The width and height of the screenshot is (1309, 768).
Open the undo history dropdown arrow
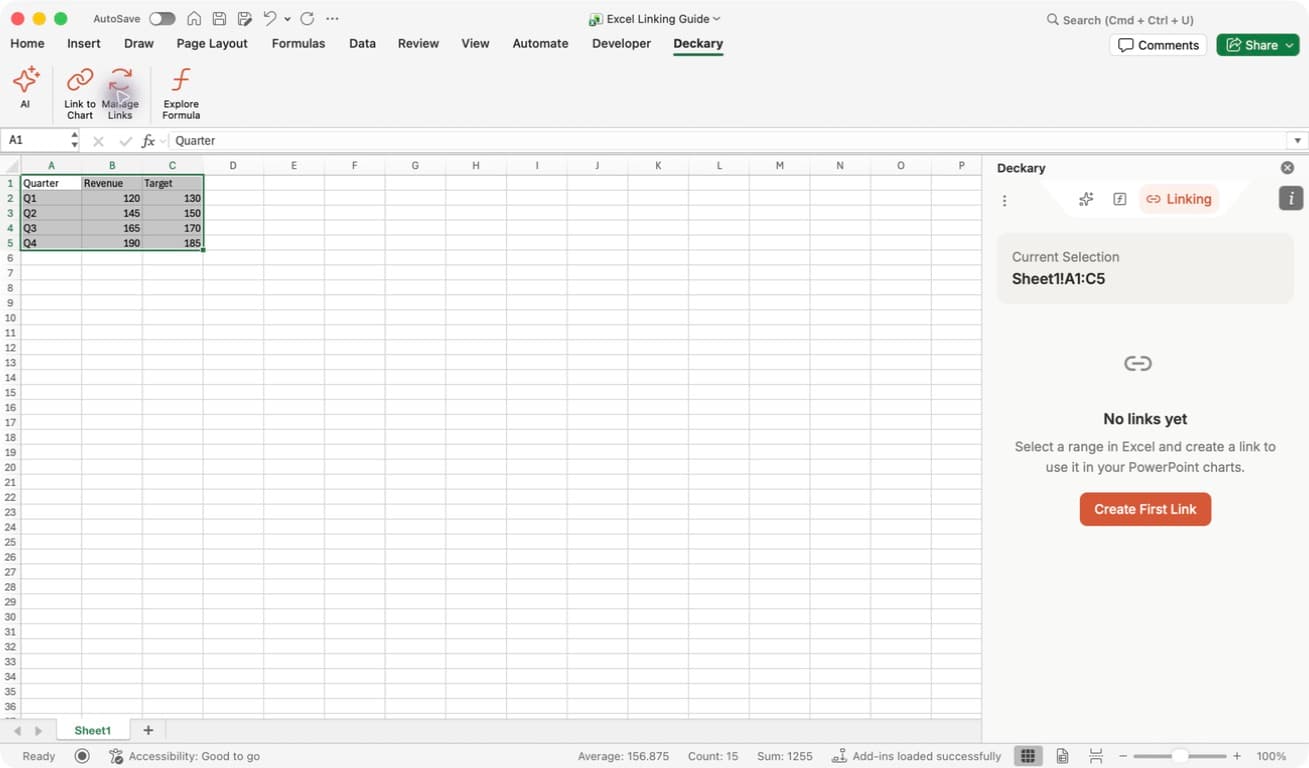point(287,19)
